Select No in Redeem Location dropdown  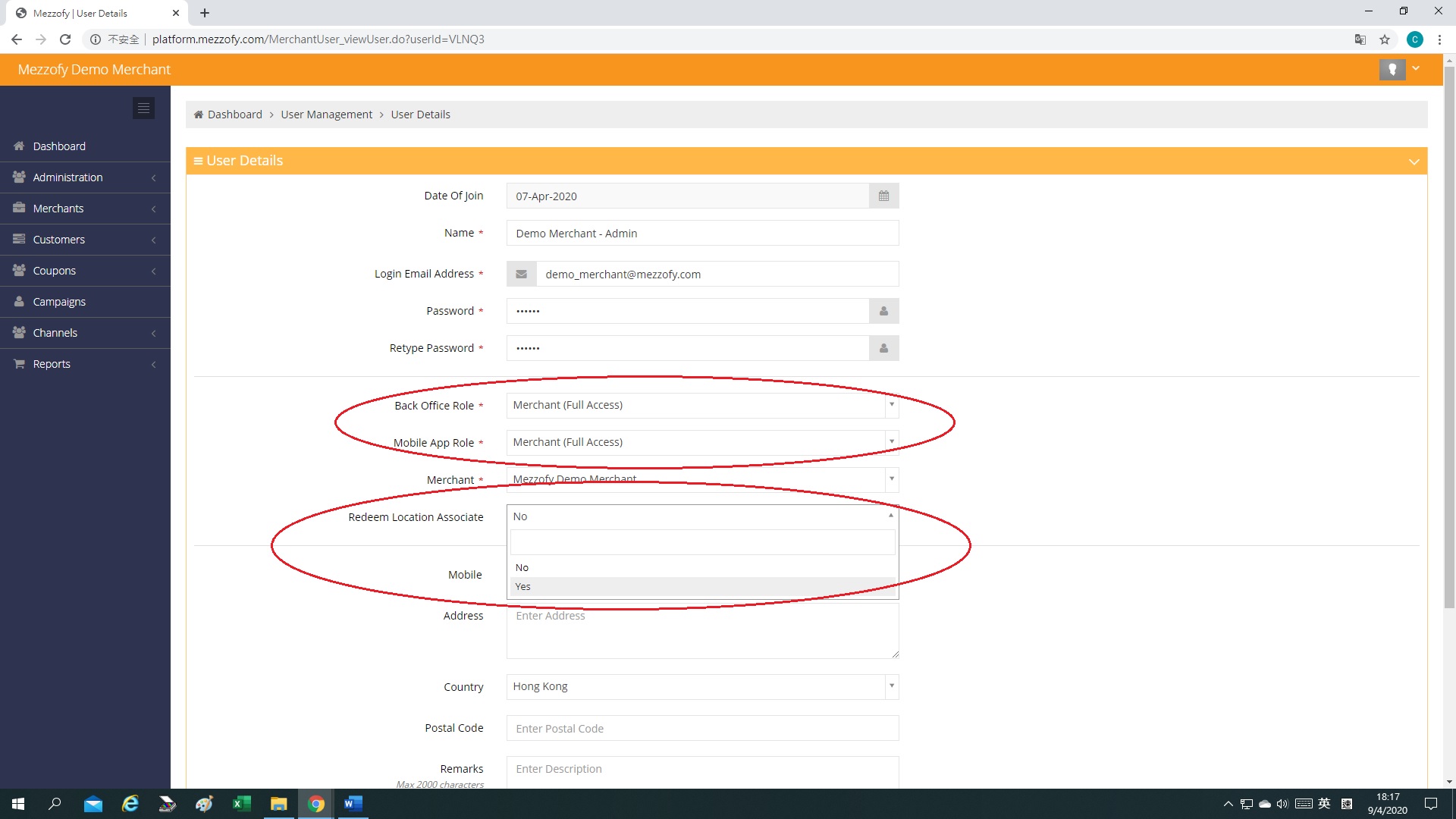pos(702,568)
